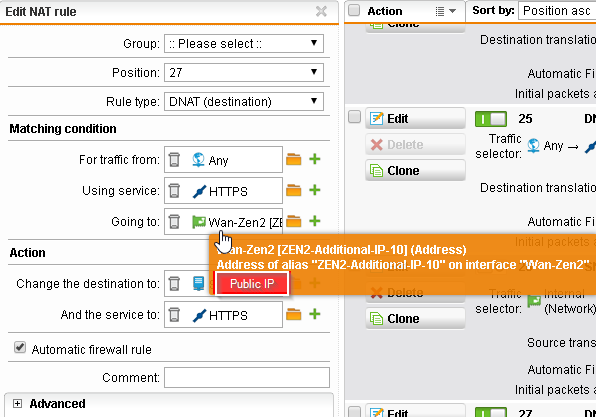Remove Wan-Zen2 from 'Going to' field
Viewport: 596px width, 417px height.
(x=174, y=221)
